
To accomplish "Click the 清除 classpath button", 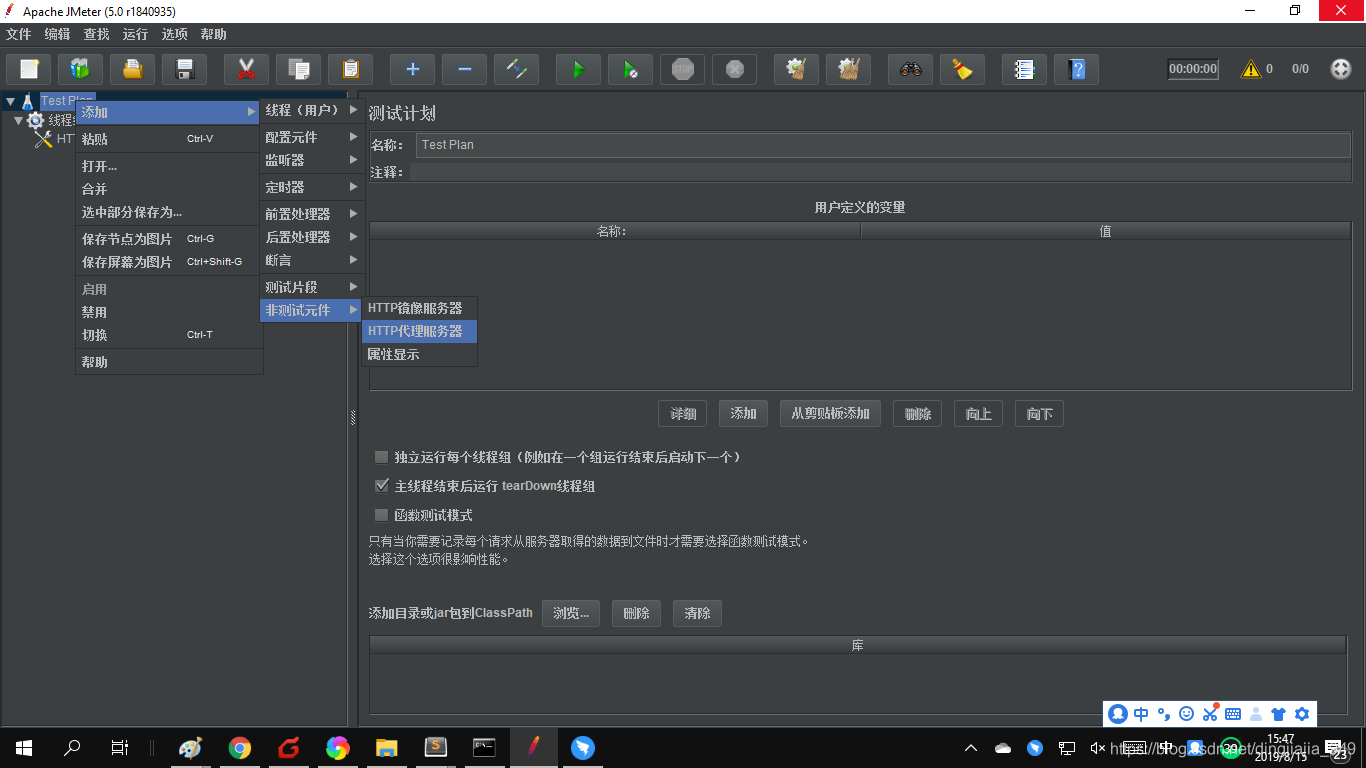I will coord(697,613).
